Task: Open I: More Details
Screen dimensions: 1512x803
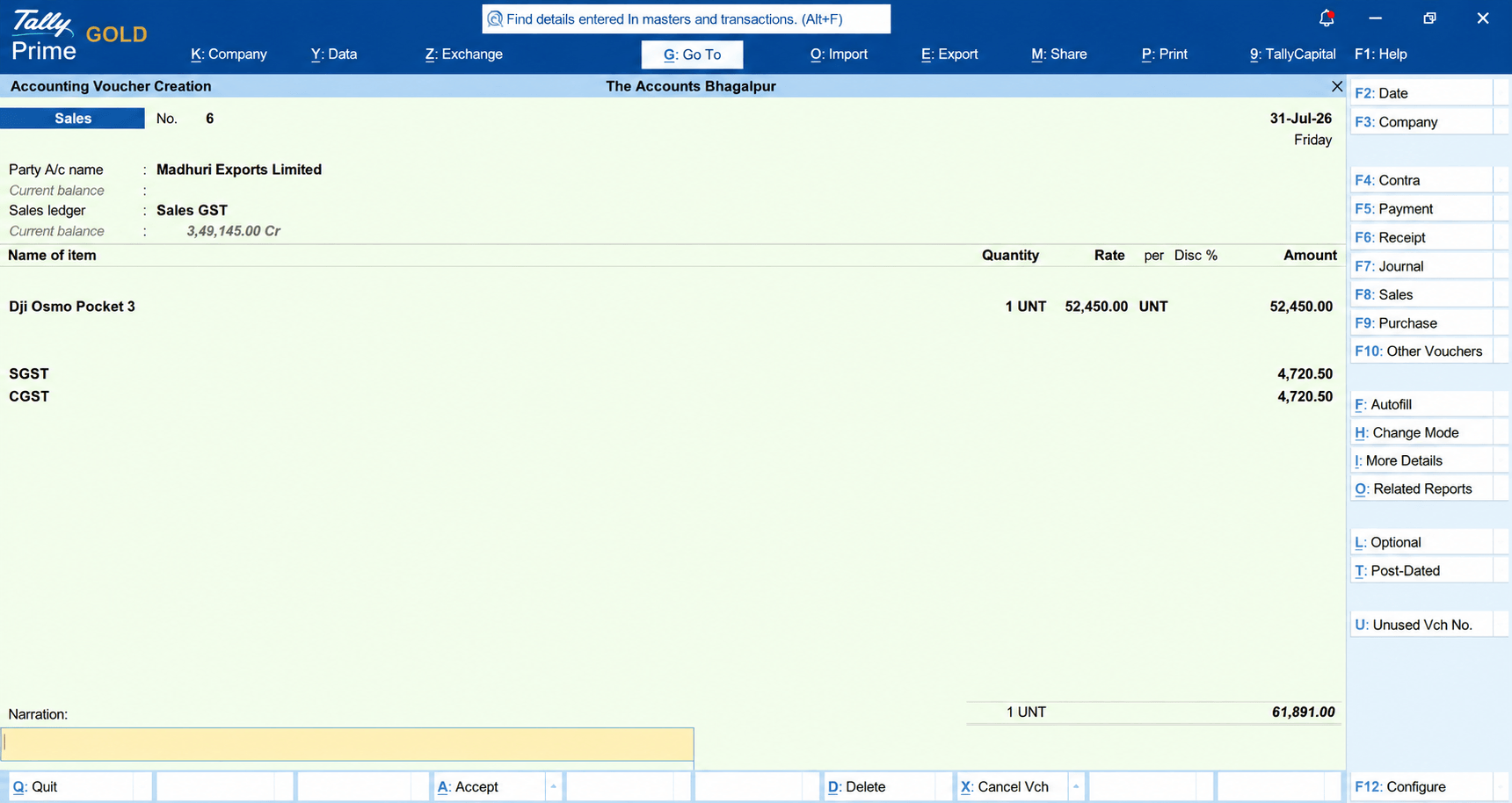Action: [1421, 460]
